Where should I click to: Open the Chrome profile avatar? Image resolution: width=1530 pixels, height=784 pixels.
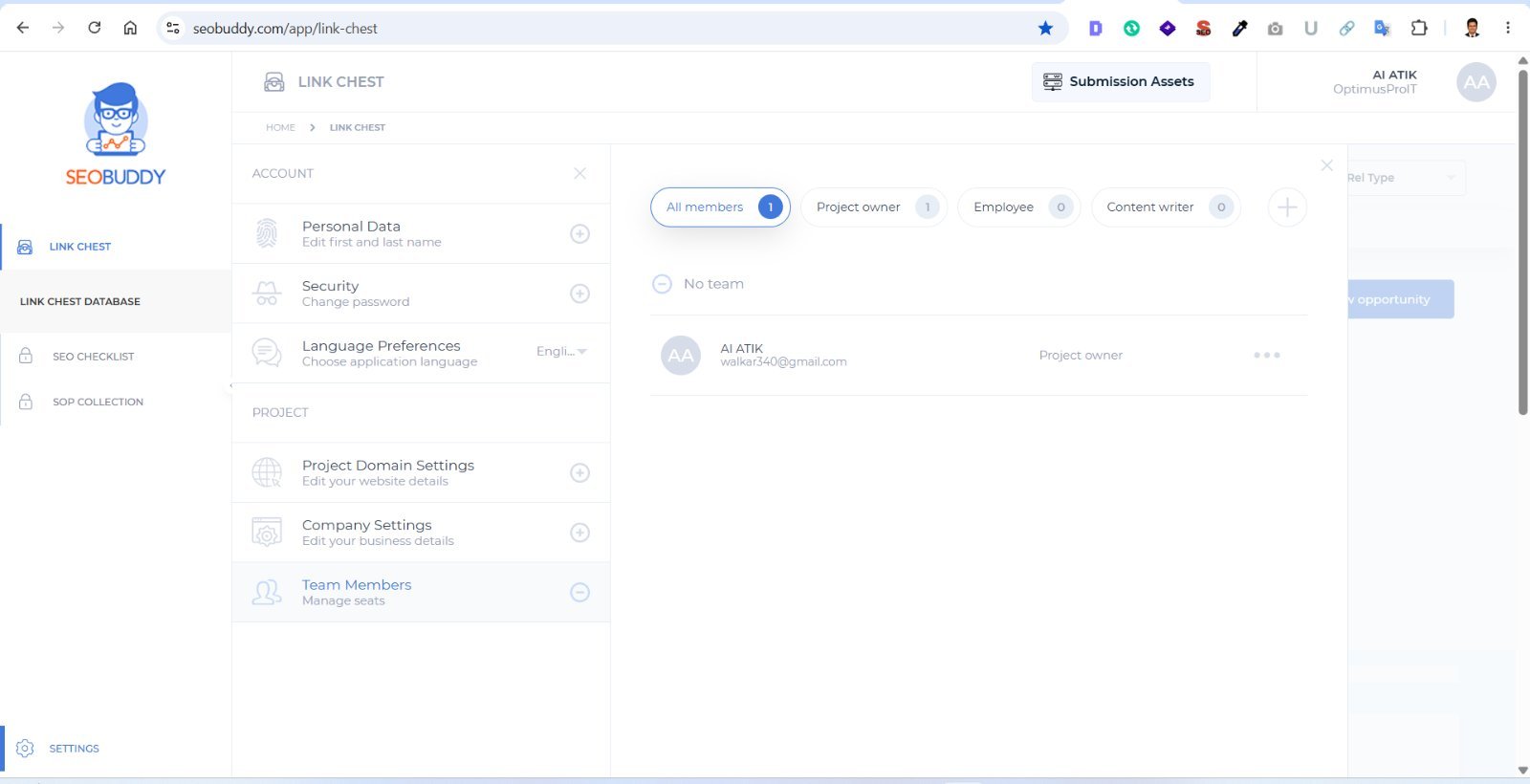tap(1473, 28)
